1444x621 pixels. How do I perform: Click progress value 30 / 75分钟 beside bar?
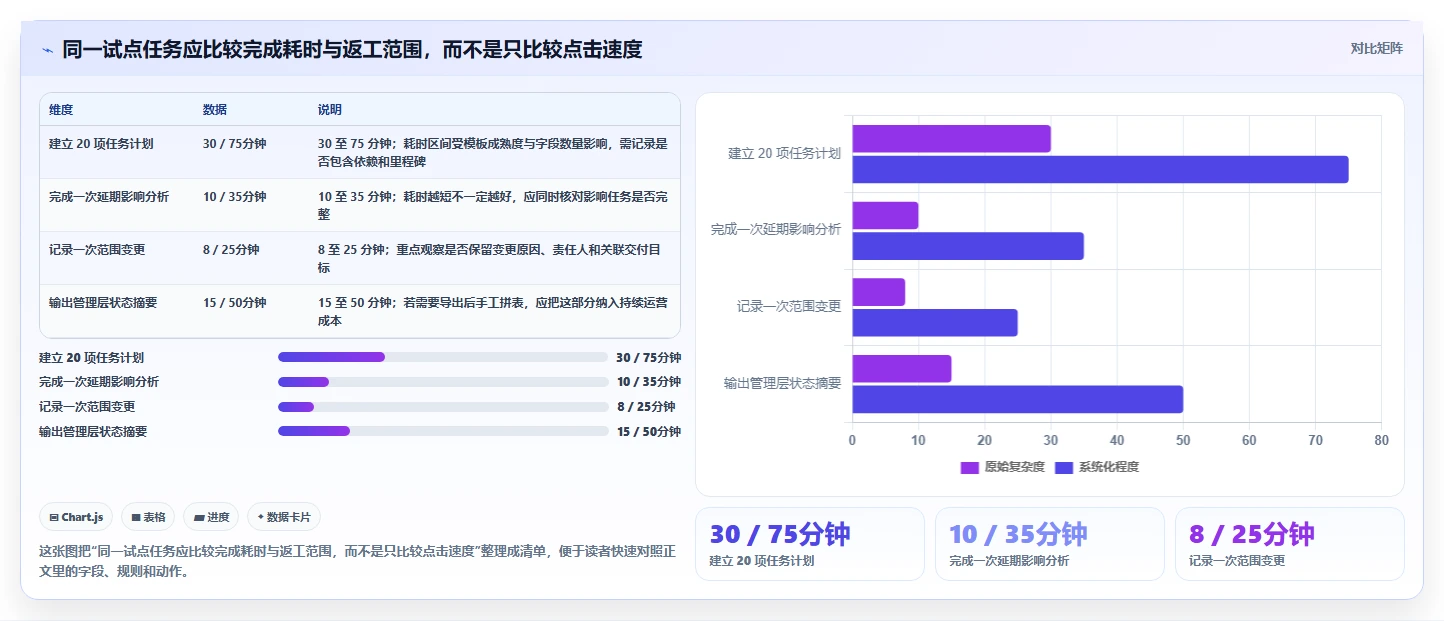pos(648,358)
